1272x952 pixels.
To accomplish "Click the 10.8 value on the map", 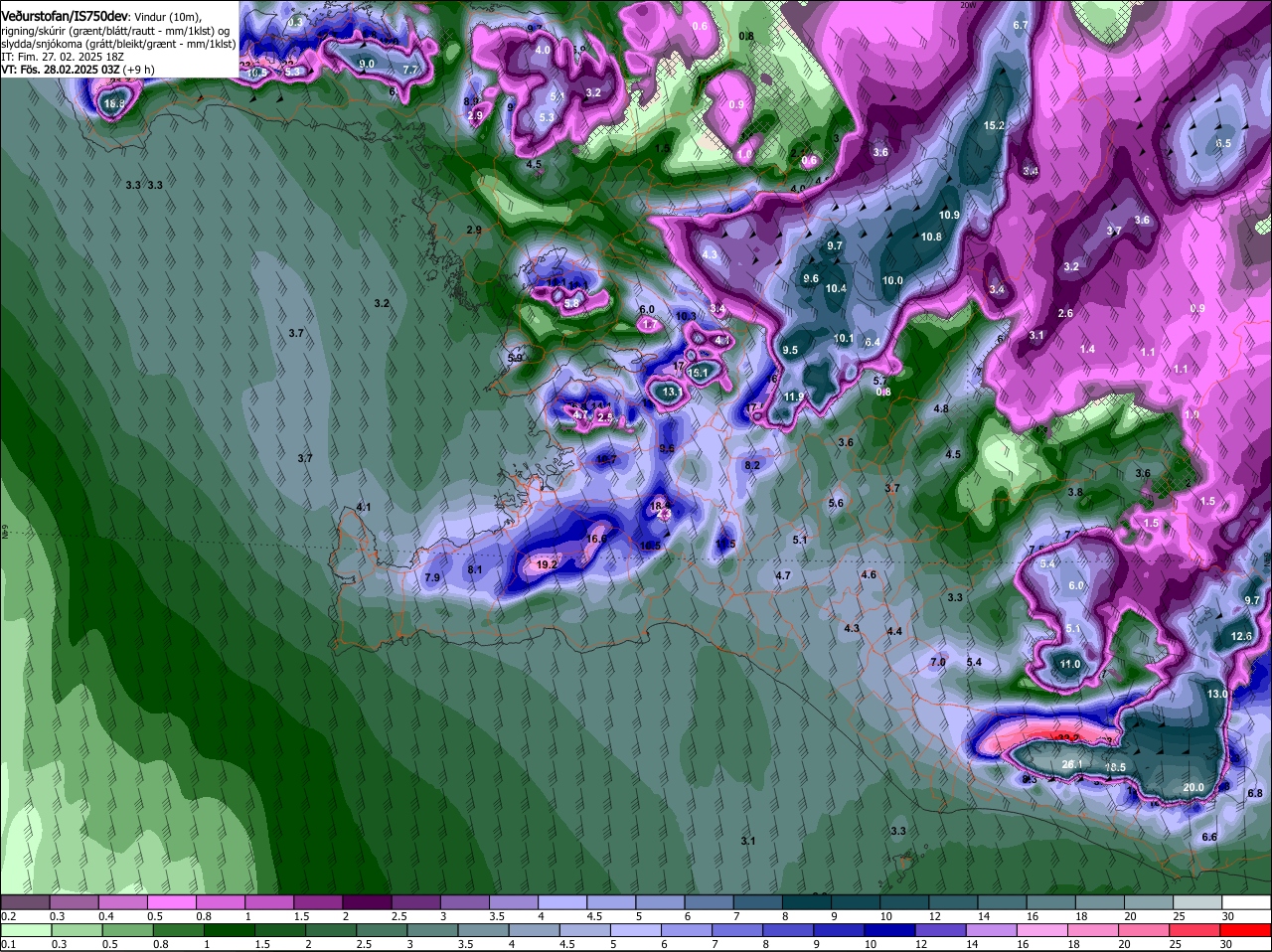I will (x=931, y=237).
